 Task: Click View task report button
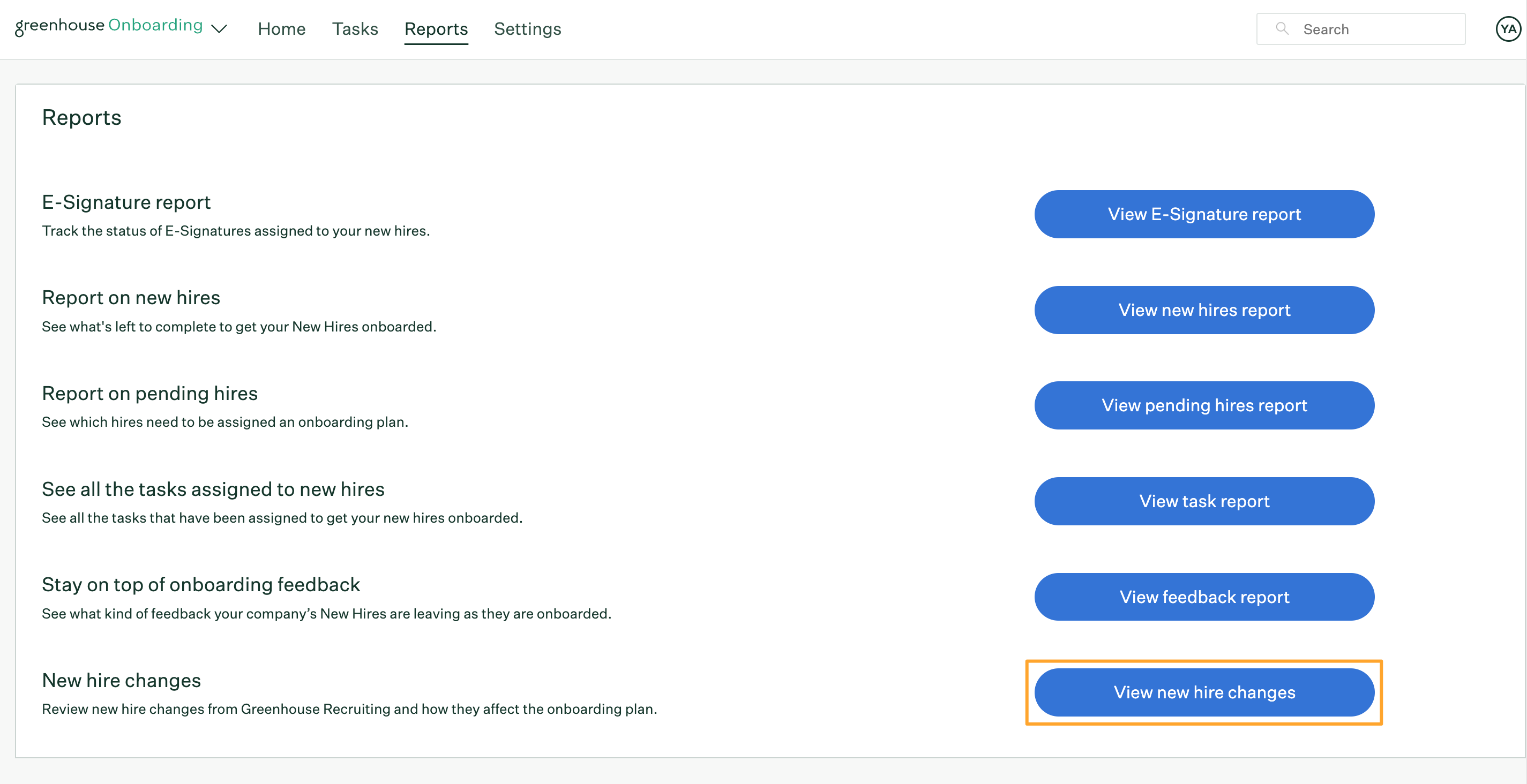pyautogui.click(x=1205, y=501)
